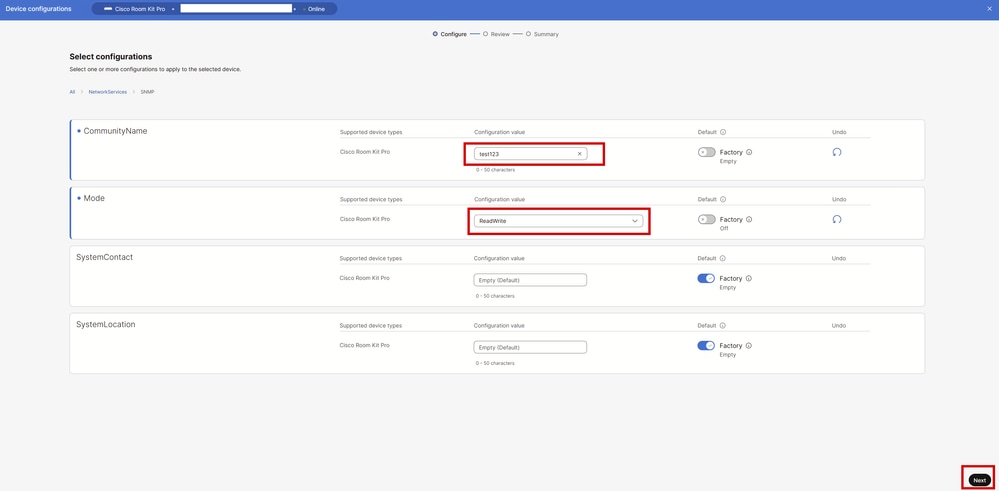999x491 pixels.
Task: Click the SystemContact value field
Action: point(530,280)
